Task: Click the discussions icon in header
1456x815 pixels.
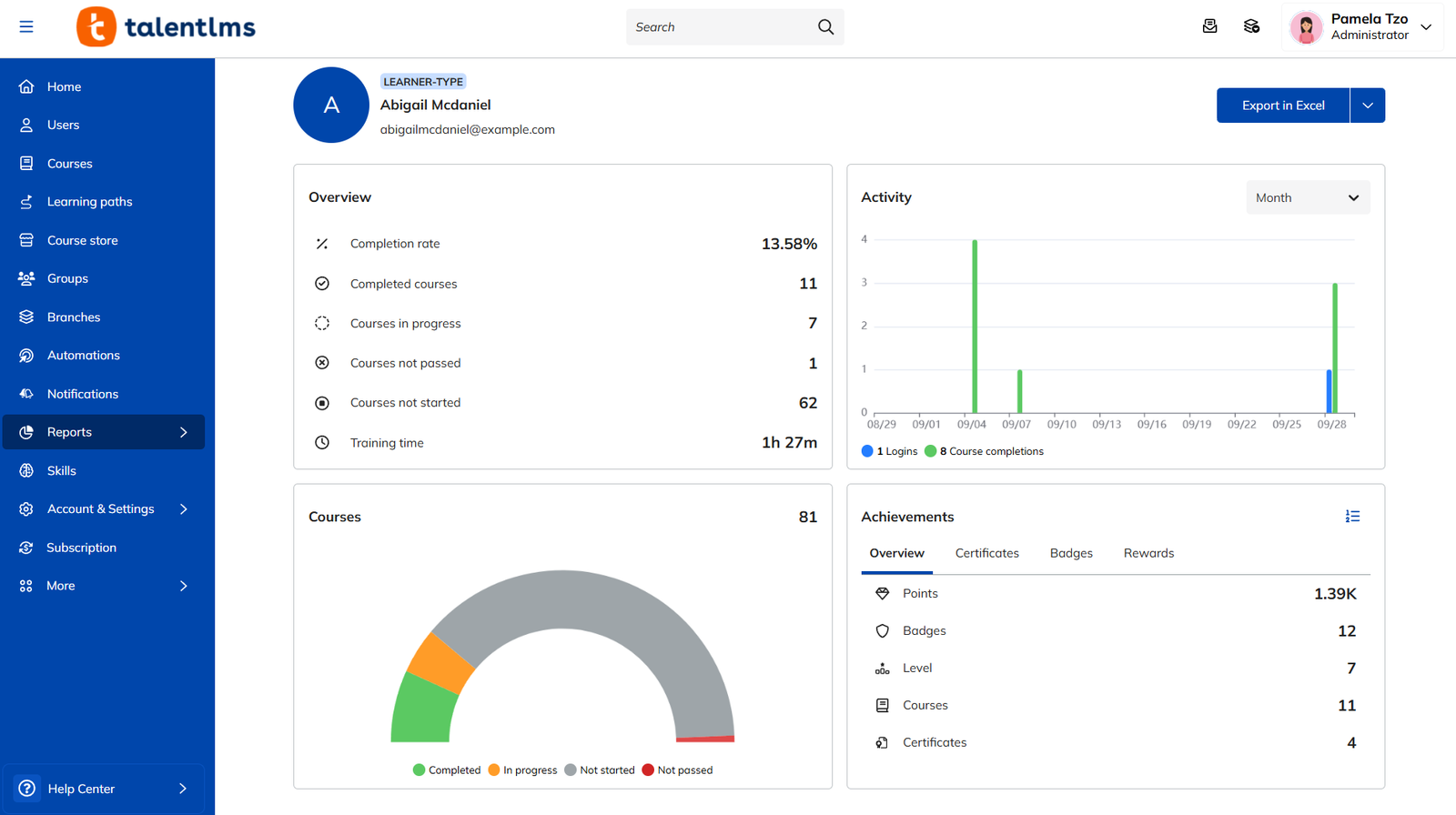Action: (1252, 26)
